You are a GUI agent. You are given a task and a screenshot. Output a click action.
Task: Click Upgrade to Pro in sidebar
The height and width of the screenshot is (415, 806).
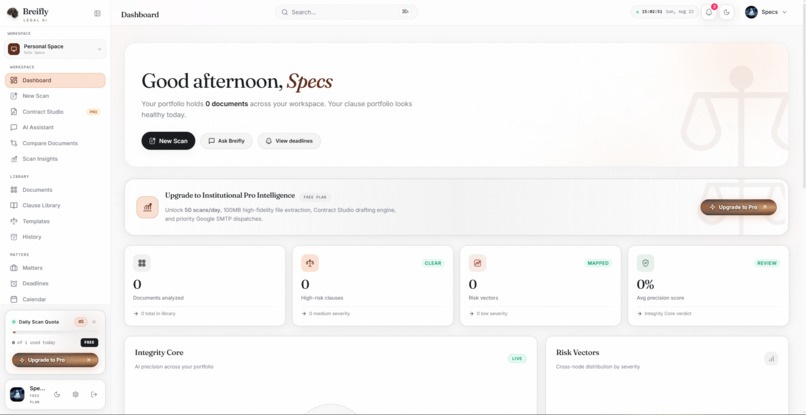point(55,360)
